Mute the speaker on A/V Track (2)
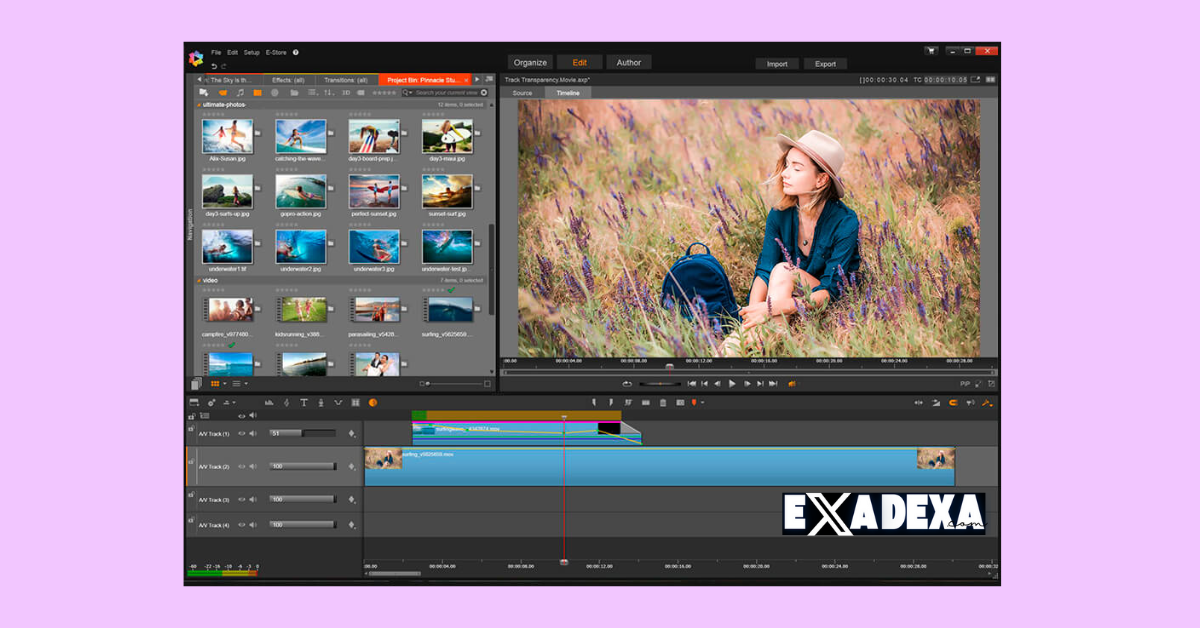Image resolution: width=1200 pixels, height=628 pixels. (x=253, y=466)
